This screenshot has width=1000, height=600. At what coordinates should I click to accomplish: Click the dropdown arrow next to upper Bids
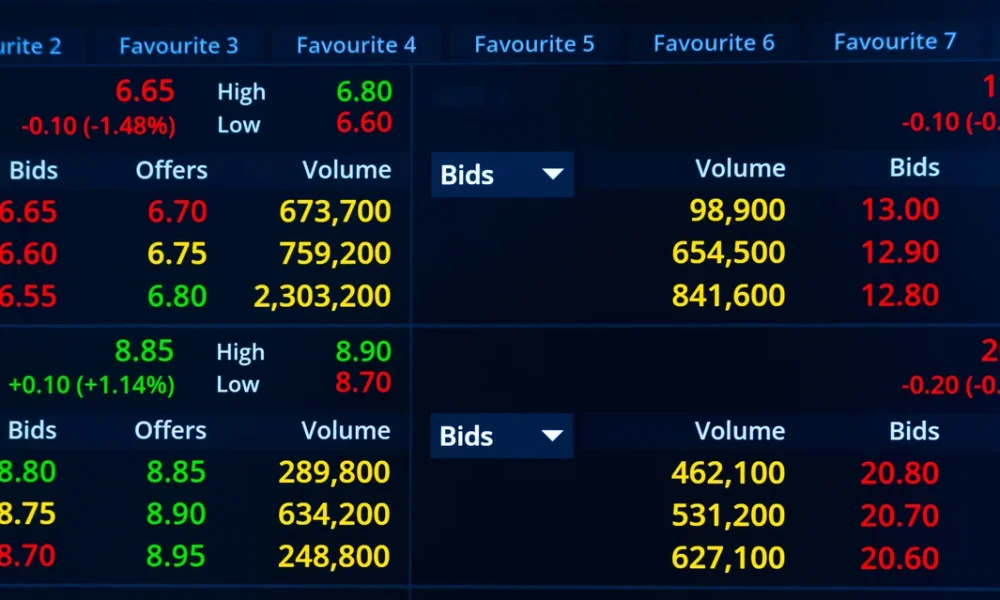point(553,174)
